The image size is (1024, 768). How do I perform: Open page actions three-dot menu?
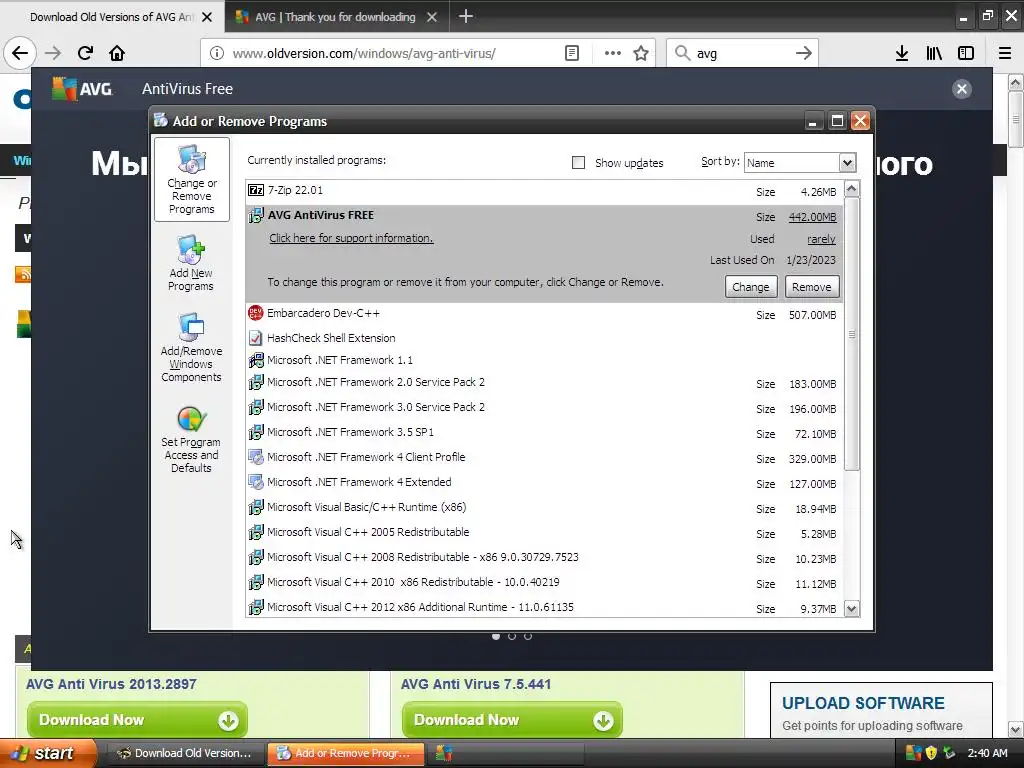coord(613,53)
